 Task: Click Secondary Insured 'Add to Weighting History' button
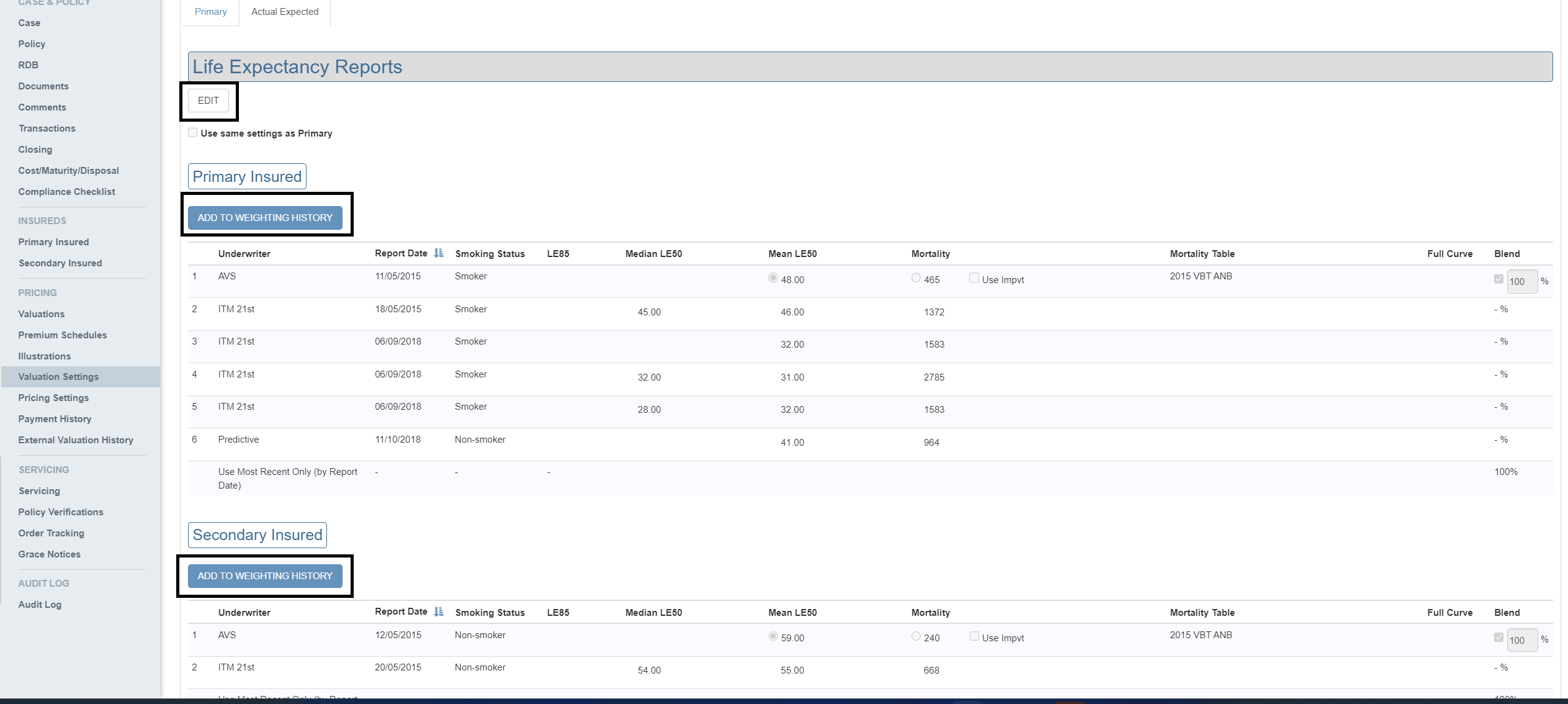[x=265, y=576]
